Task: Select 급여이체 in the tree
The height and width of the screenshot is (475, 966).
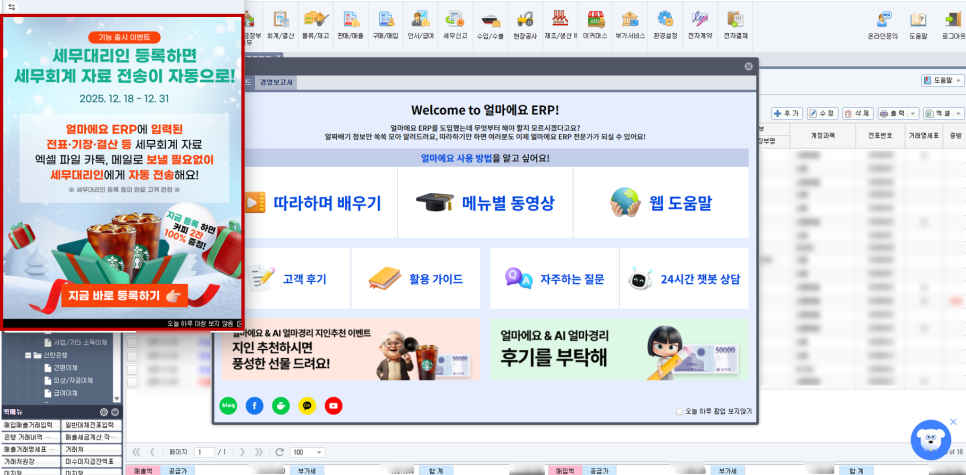Action: [63, 392]
